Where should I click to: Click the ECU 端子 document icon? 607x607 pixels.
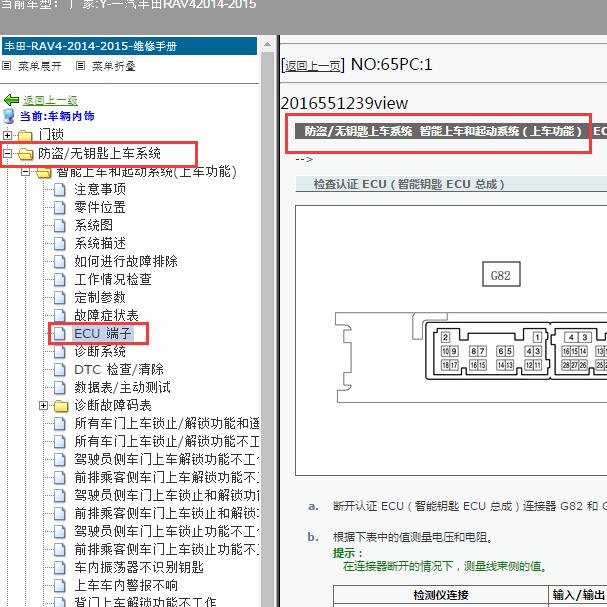(59, 333)
